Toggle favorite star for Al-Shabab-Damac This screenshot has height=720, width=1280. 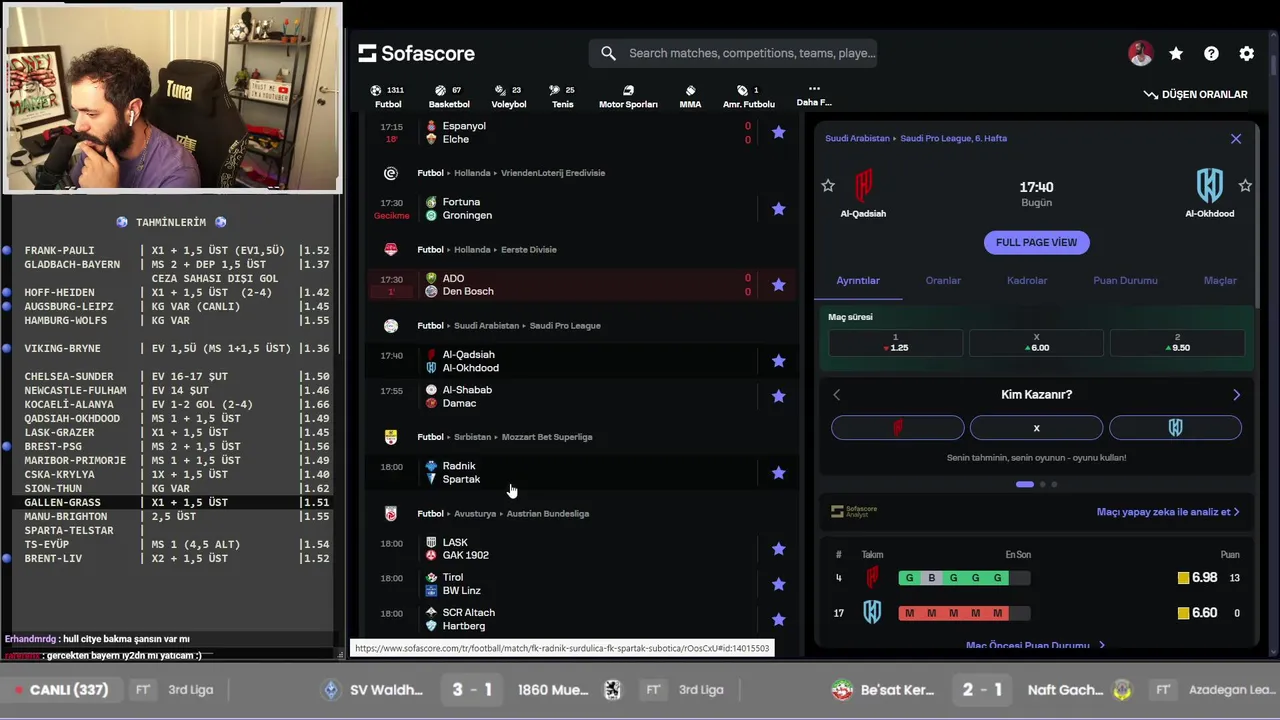click(x=778, y=396)
